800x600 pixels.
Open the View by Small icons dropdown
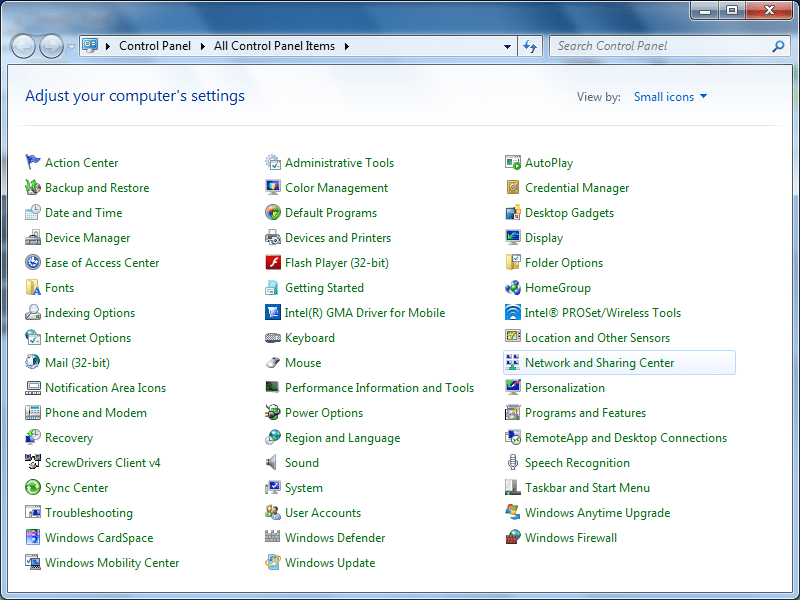click(x=670, y=96)
